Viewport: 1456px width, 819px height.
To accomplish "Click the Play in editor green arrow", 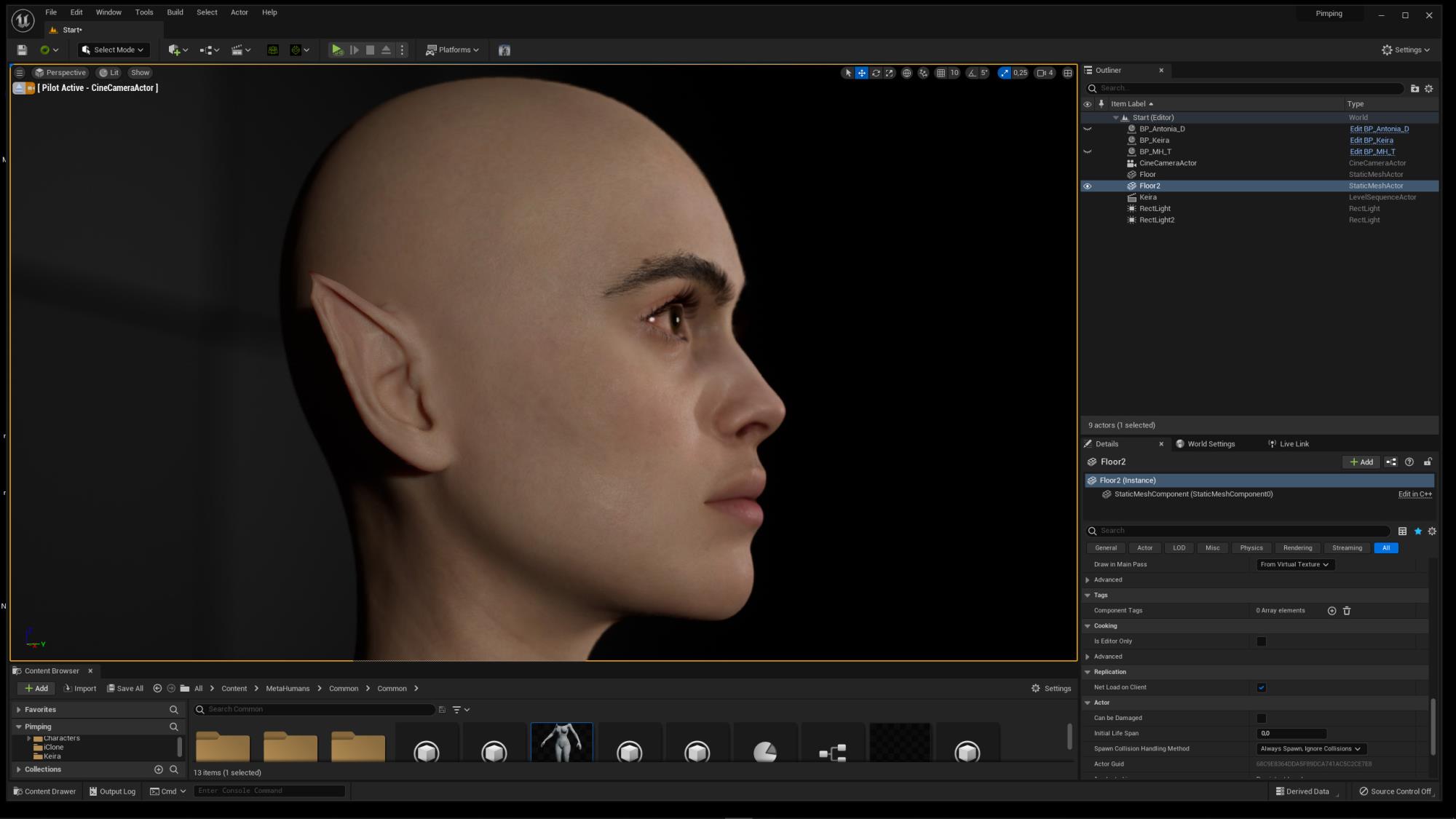I will (337, 50).
